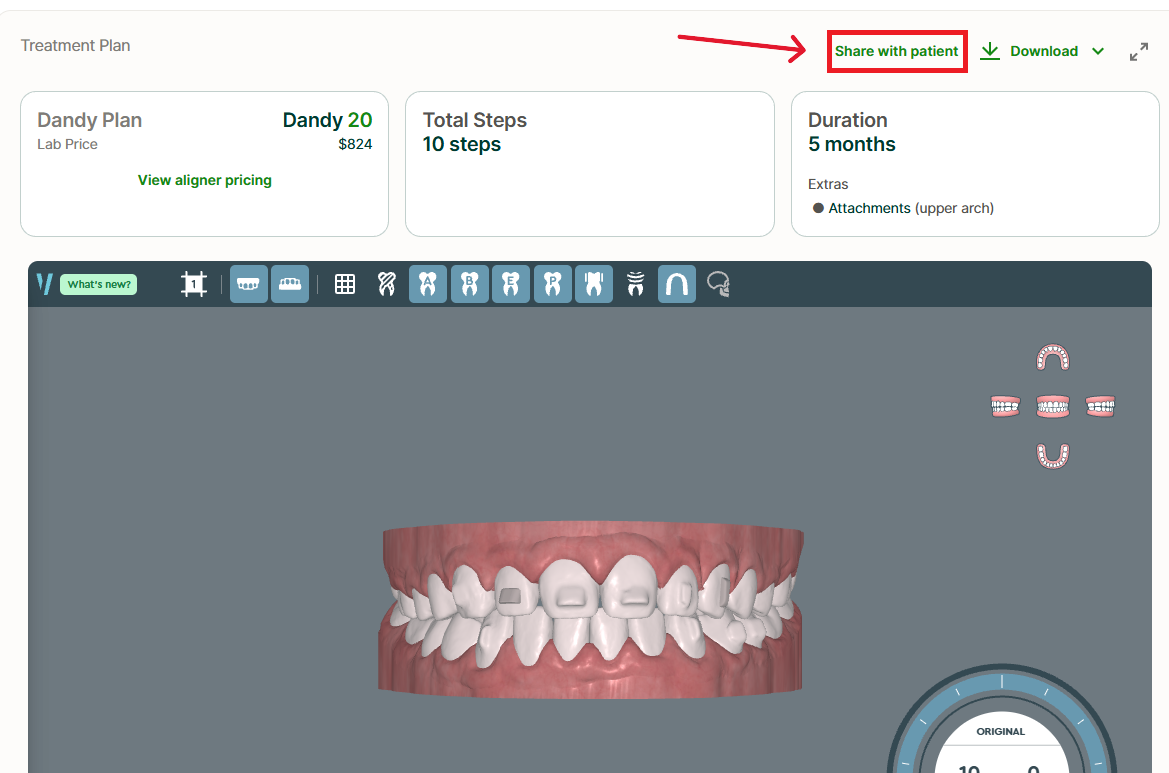Toggle the tooth with letter A

pos(428,284)
